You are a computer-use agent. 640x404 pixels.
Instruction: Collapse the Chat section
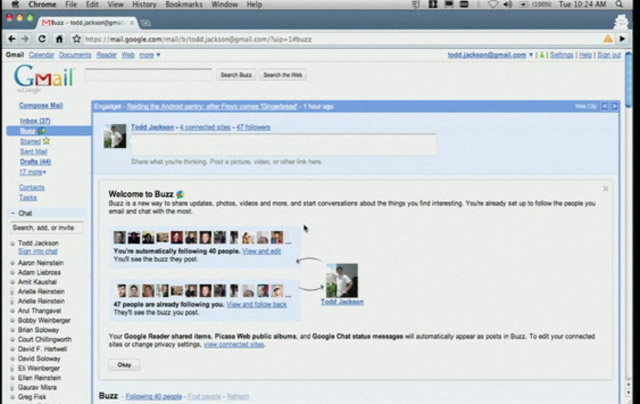coord(12,214)
